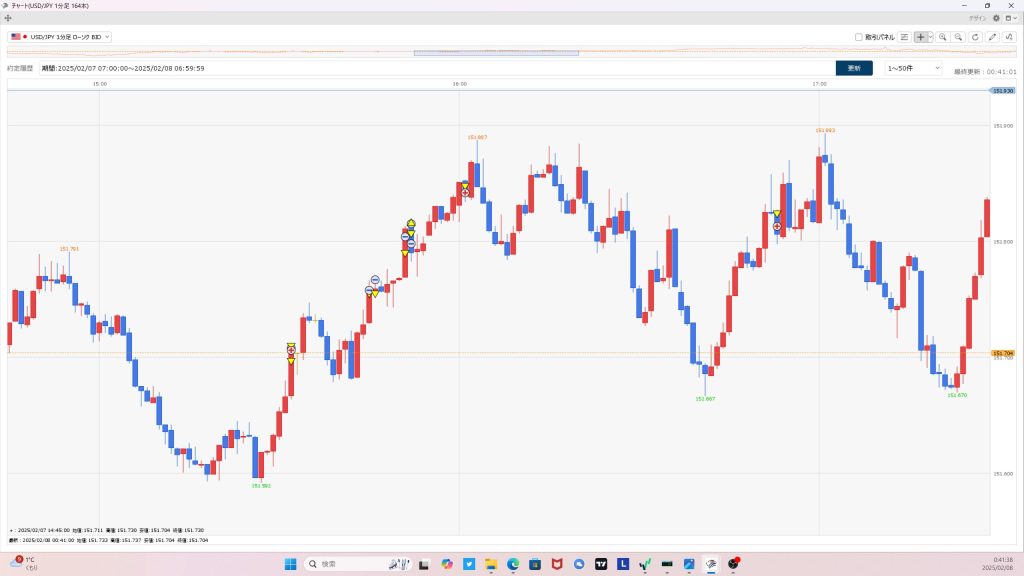The image size is (1024, 576).
Task: Click the chart overview range slider handle
Action: (496, 53)
